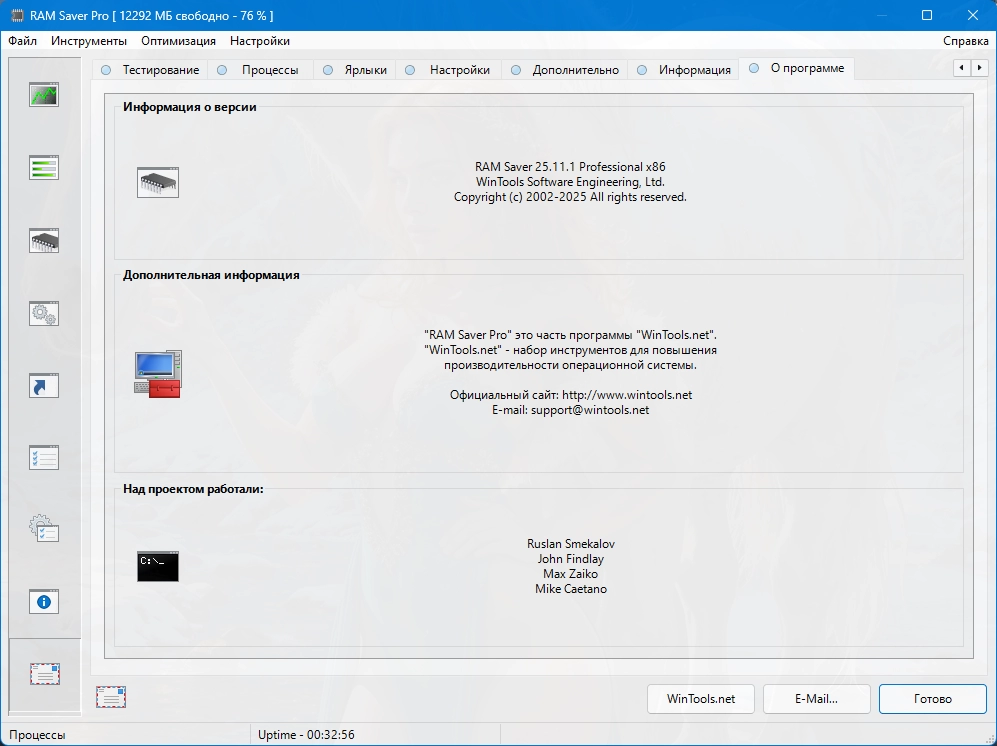Click the name Ruslan Smekalov
The height and width of the screenshot is (746, 997).
pos(571,544)
